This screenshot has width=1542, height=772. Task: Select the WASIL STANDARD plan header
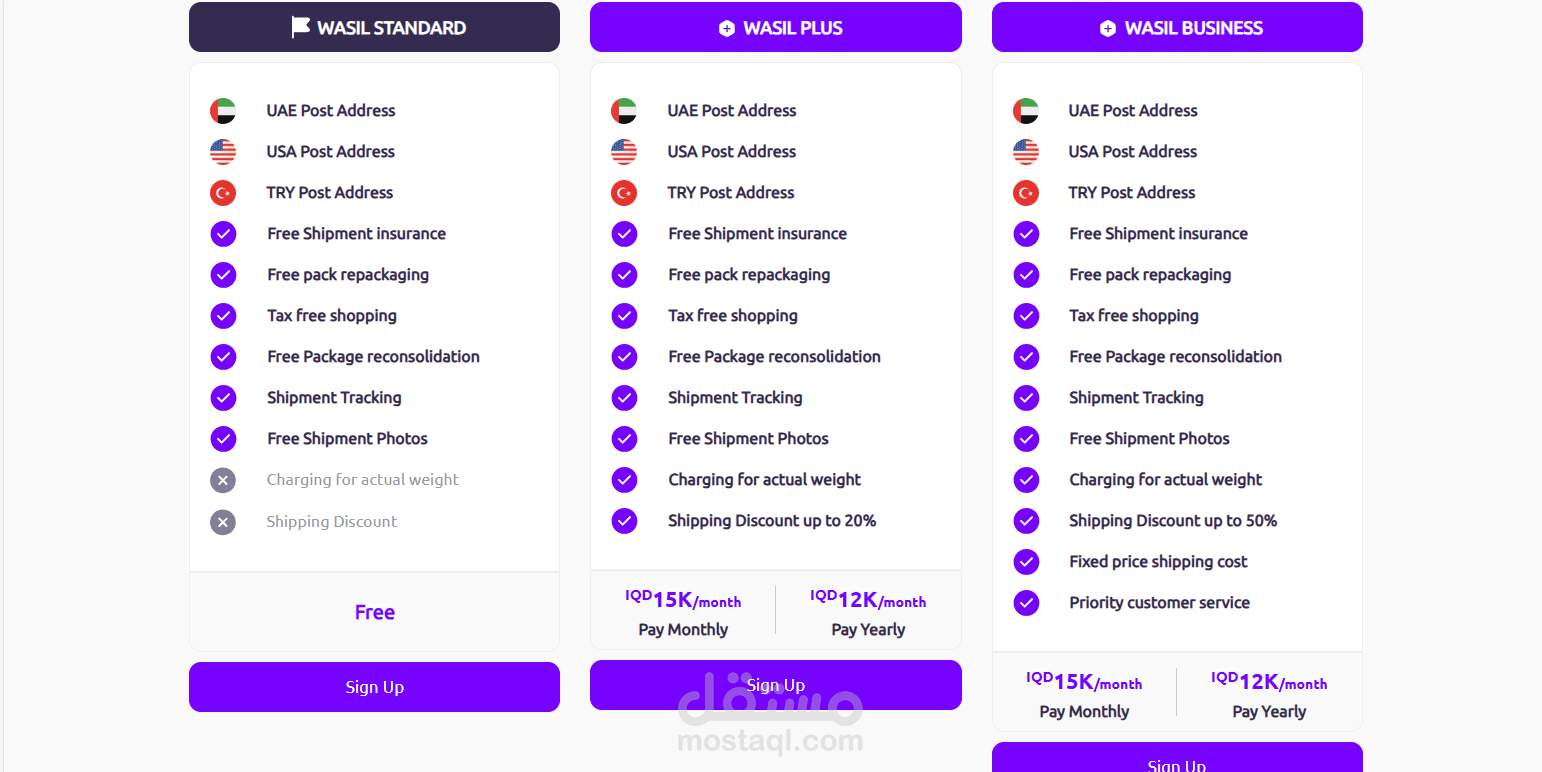374,27
